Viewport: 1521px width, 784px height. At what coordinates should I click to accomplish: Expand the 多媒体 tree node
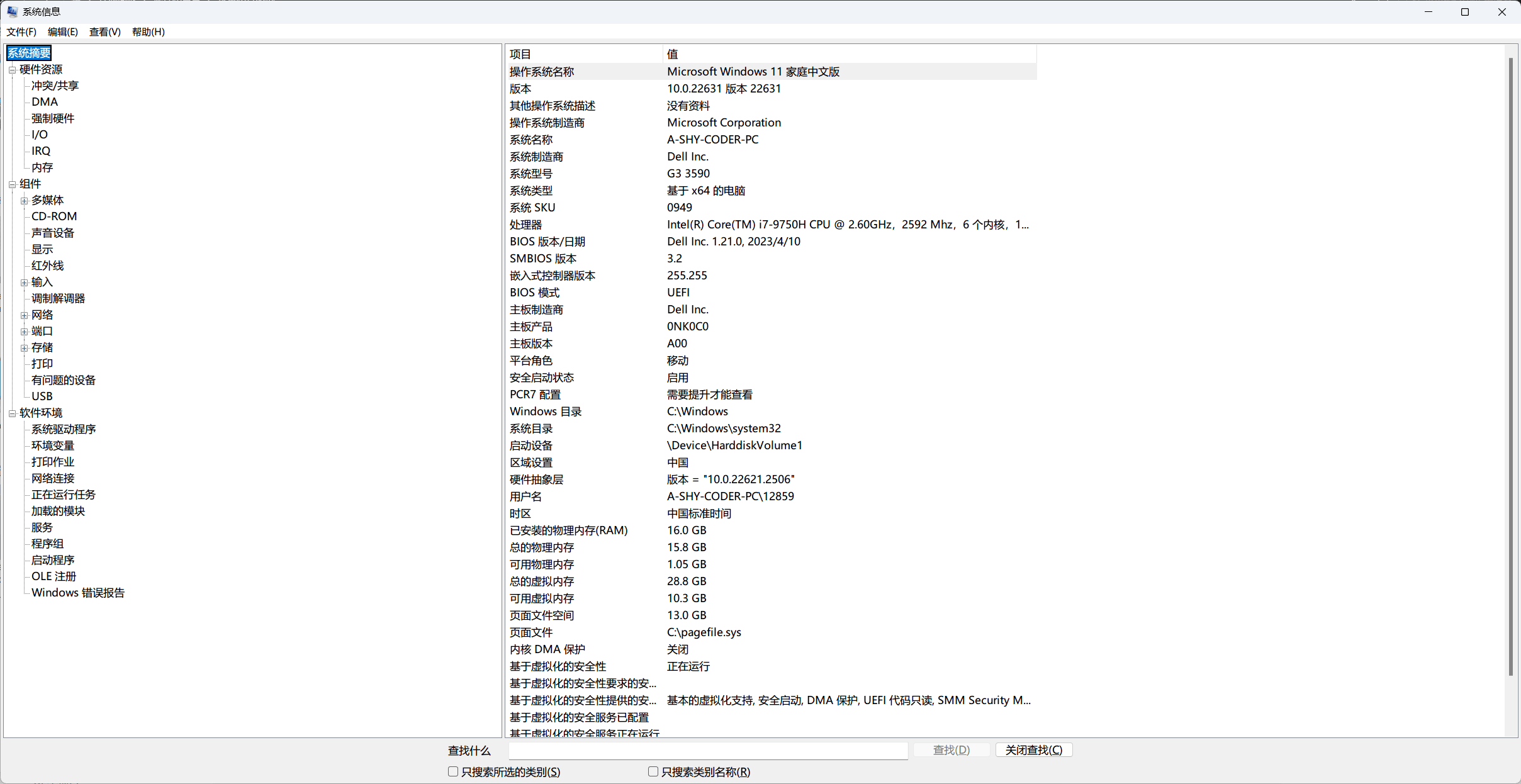24,201
